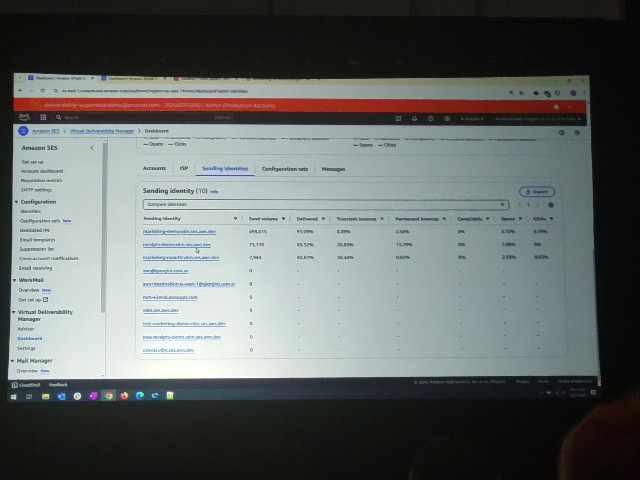Open Reputation metrics in sidebar
Screen dimensions: 640x480
[x=42, y=180]
